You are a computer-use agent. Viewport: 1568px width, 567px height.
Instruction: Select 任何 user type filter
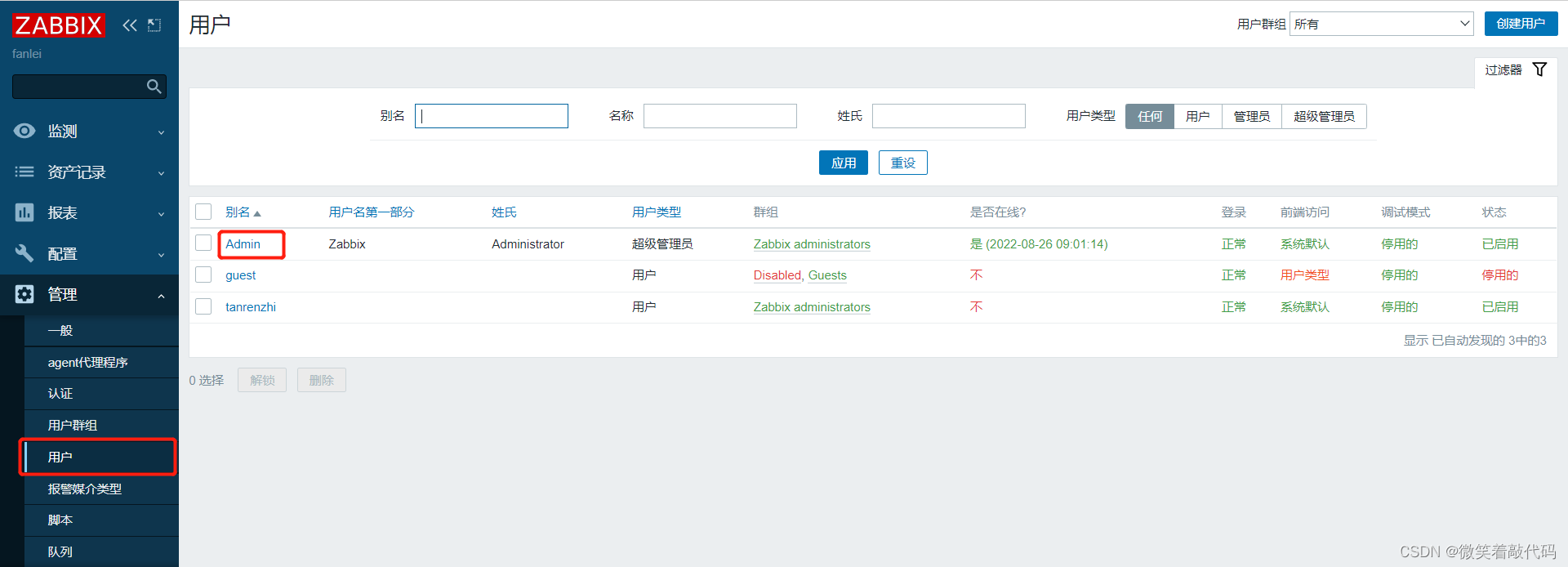[x=1150, y=116]
